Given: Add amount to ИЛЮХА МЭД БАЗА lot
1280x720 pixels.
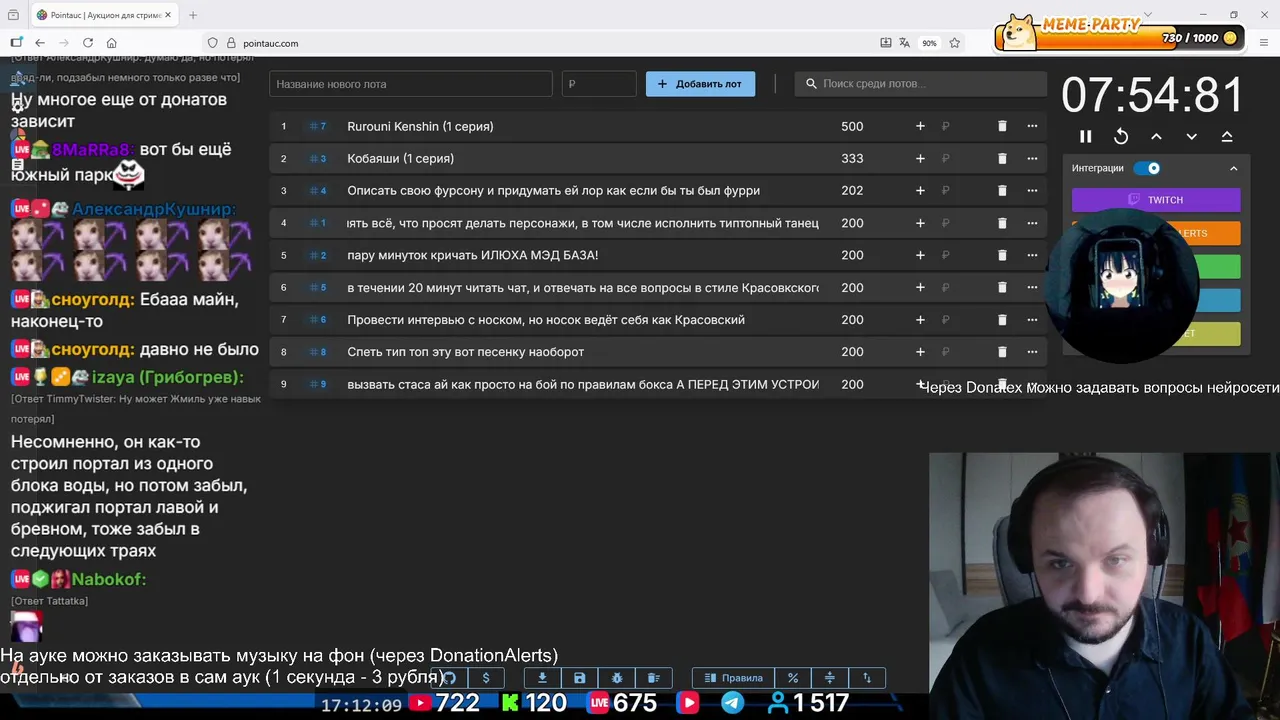Looking at the screenshot, I should click(920, 255).
